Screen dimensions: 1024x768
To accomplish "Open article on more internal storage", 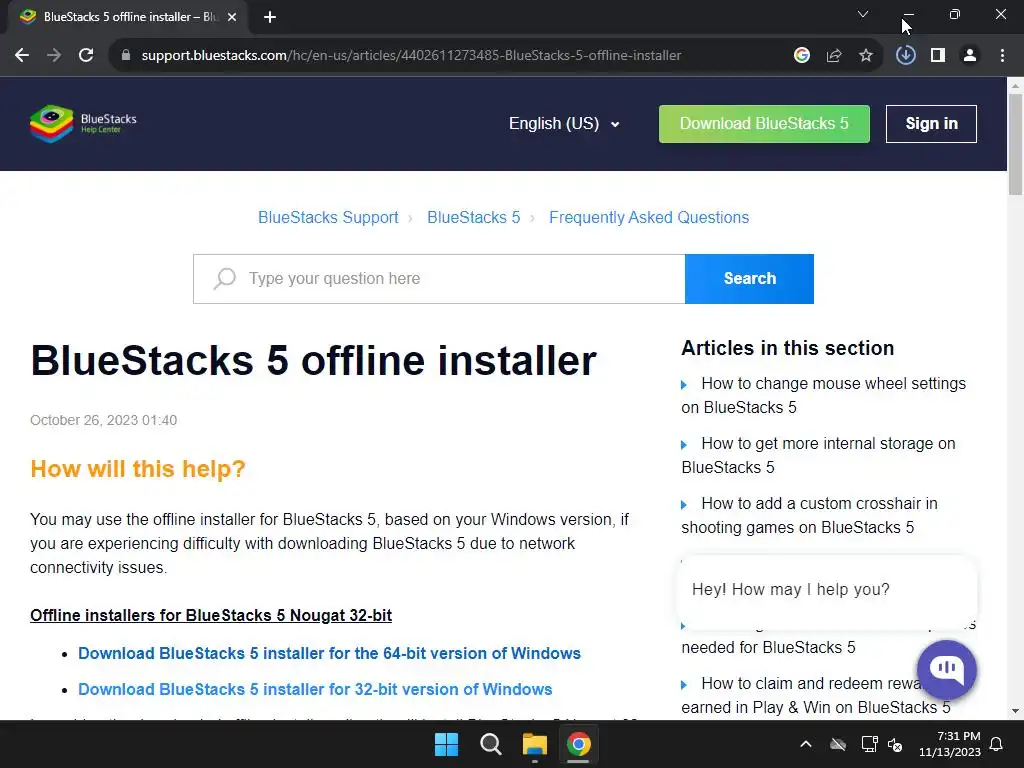I will point(818,455).
